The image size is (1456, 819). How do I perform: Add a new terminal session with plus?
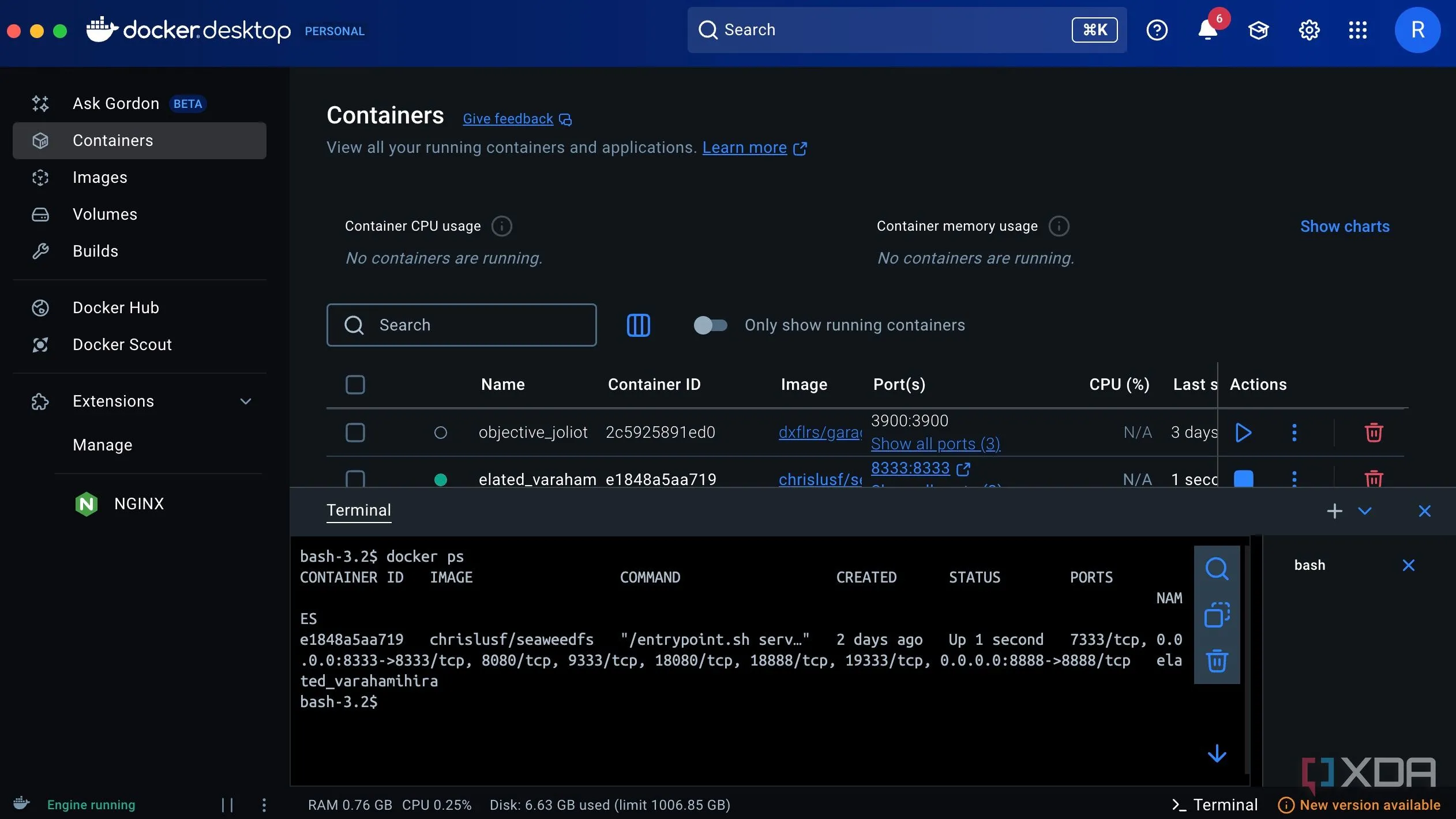[1334, 511]
